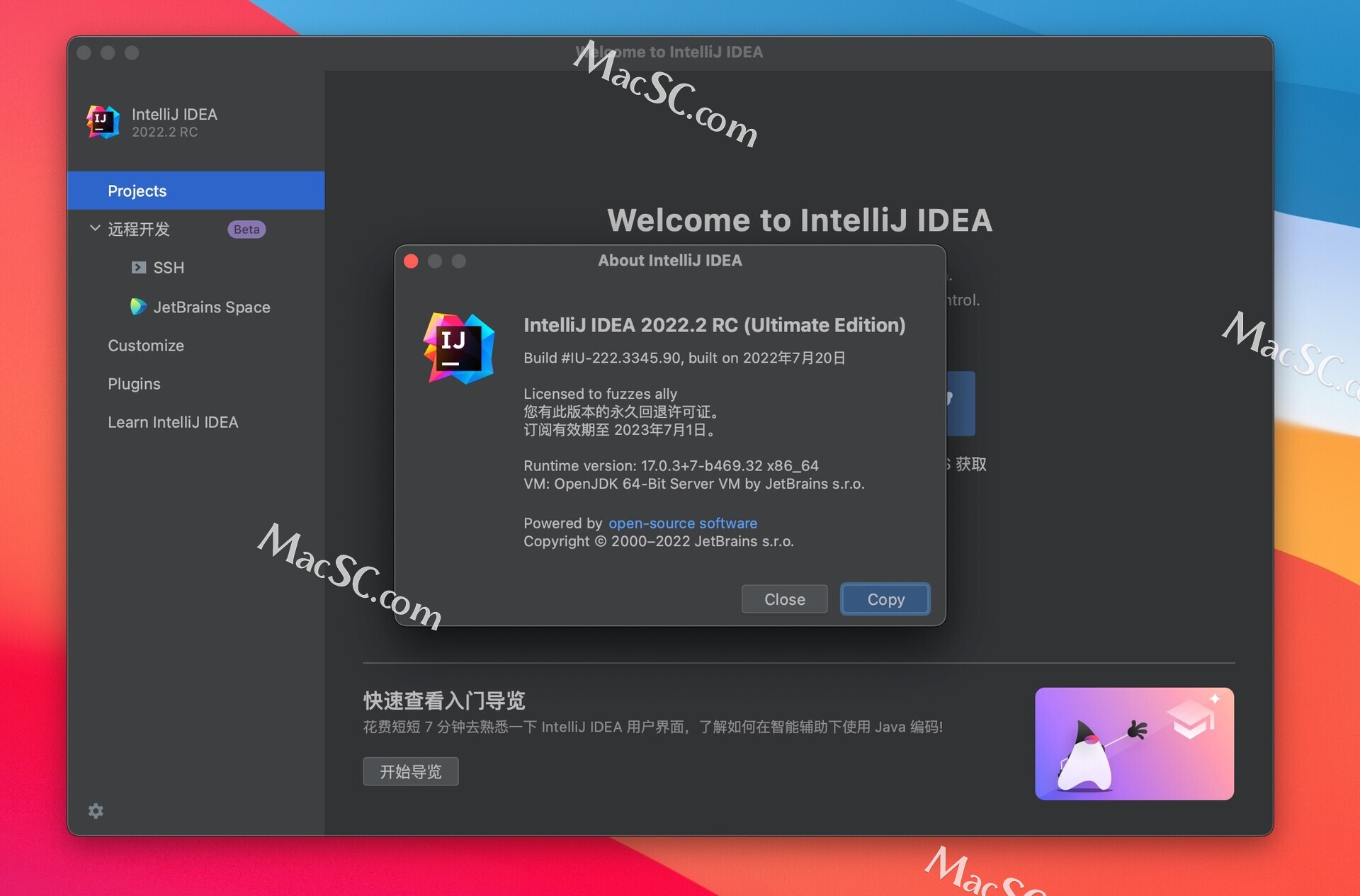Screen dimensions: 1360x896
Task: Click the Duke onboarding tour illustration
Action: [1134, 744]
